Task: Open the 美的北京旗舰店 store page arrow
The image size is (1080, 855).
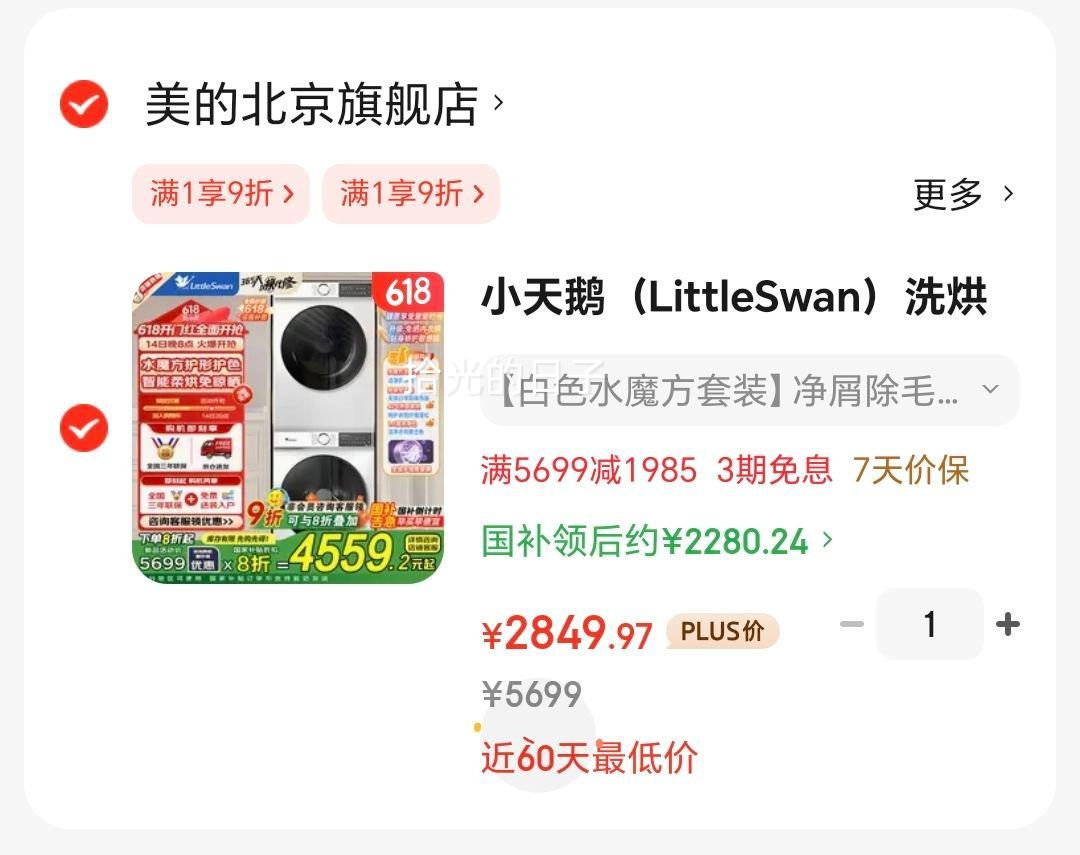Action: 498,103
